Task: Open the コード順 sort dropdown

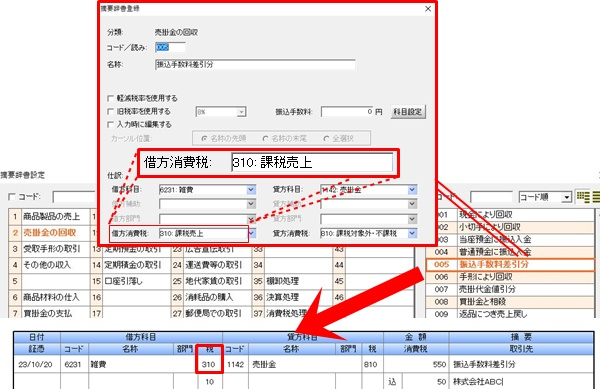Action: point(566,197)
